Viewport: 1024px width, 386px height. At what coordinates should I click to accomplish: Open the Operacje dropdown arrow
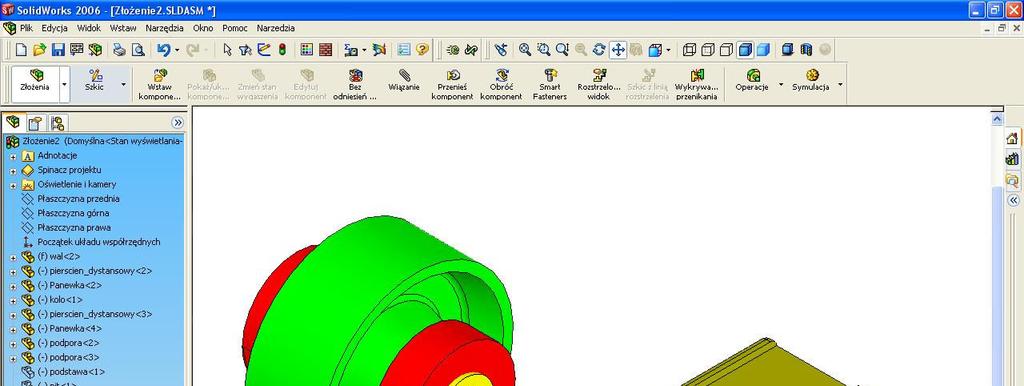[780, 84]
